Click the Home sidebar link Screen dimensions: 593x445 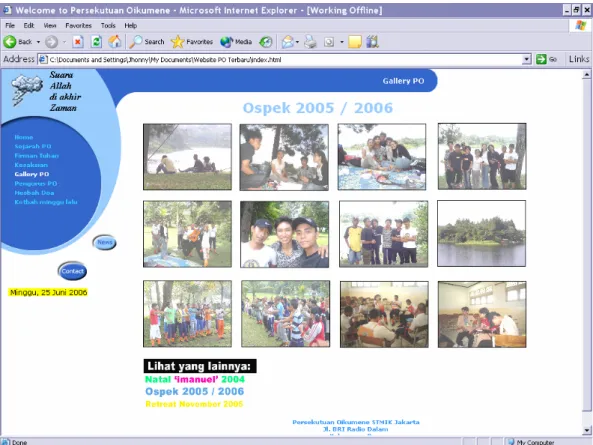tap(24, 137)
